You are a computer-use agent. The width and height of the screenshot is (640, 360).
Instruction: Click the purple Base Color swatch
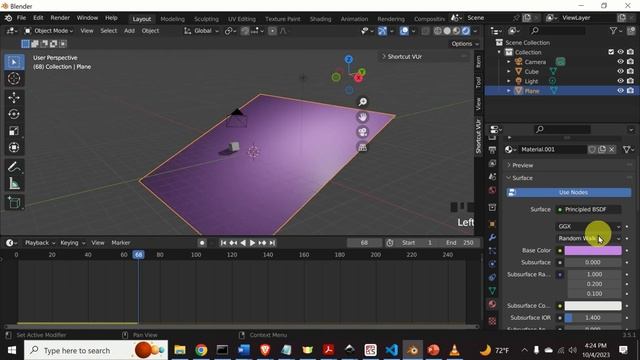[593, 251]
